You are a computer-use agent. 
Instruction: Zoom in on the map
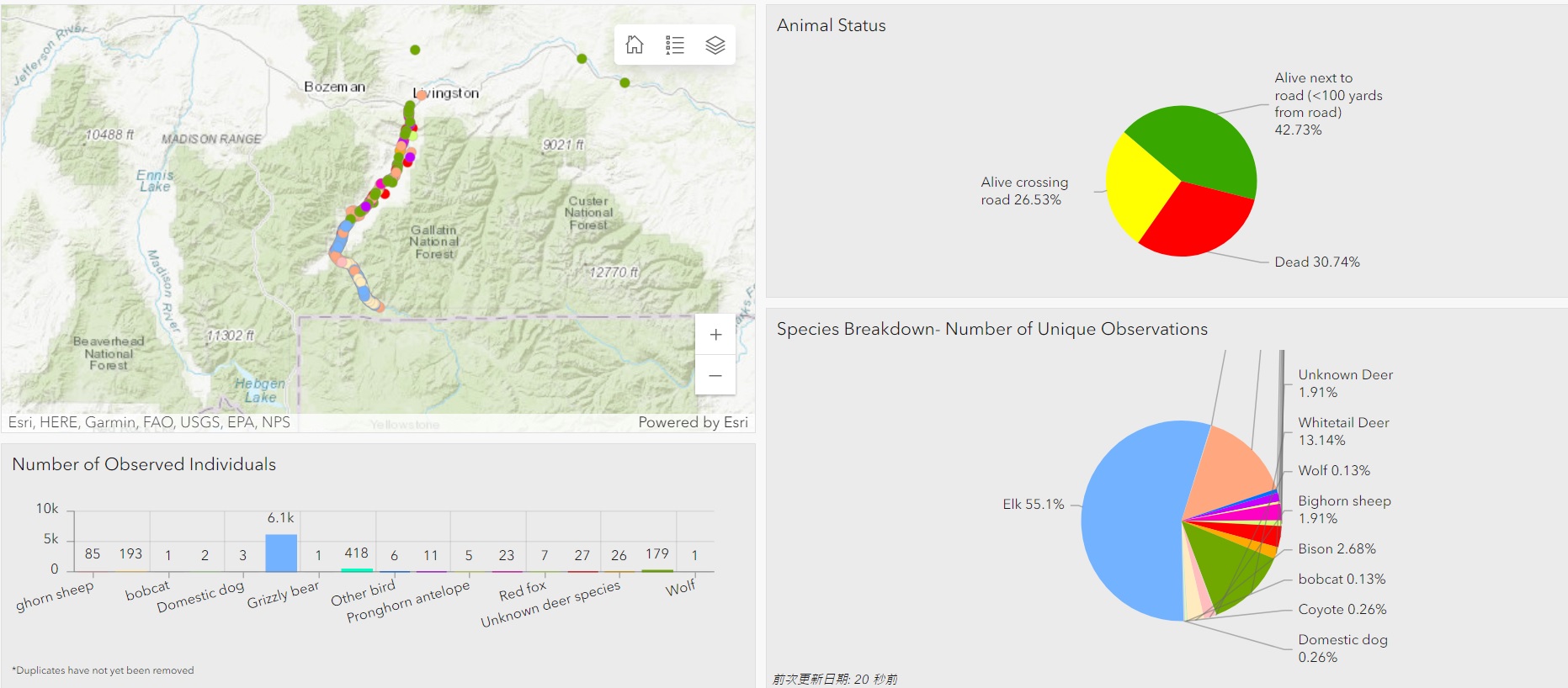tap(715, 335)
